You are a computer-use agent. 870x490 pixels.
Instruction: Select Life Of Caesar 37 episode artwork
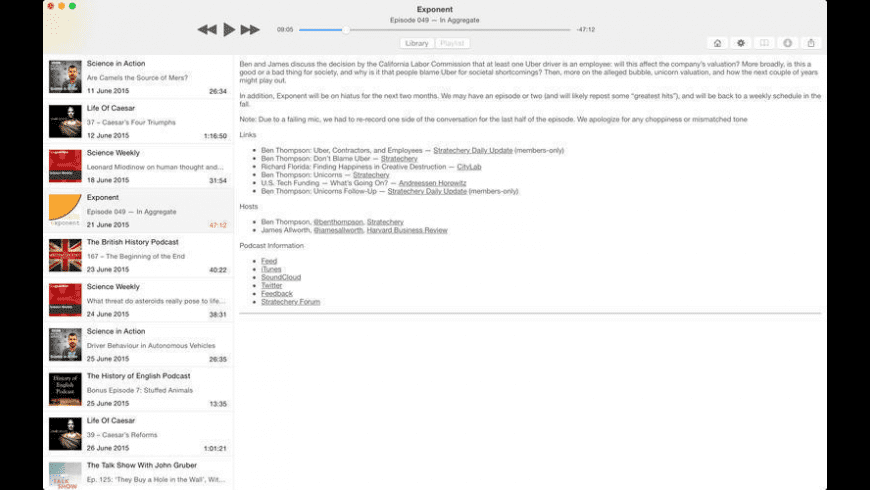pos(65,122)
